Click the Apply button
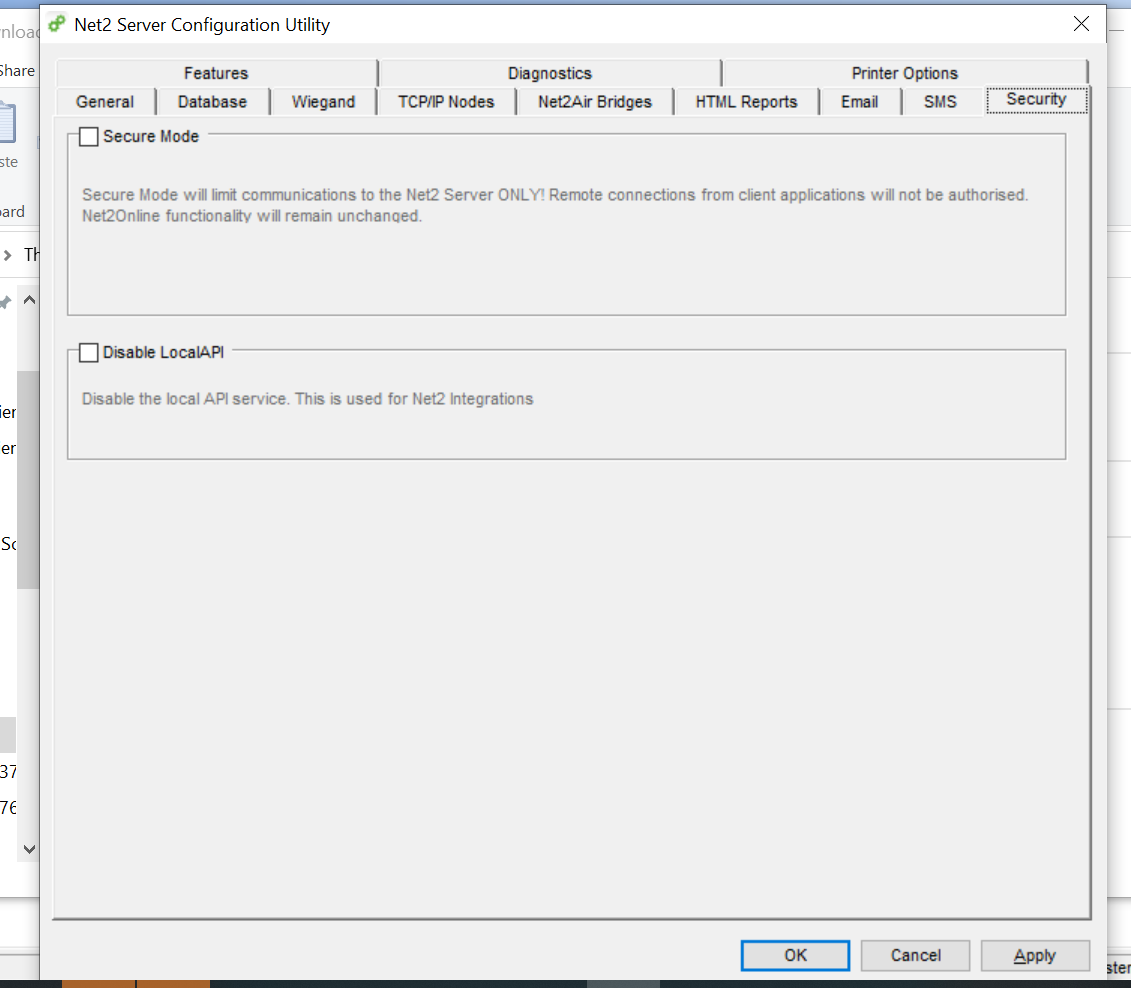 [1035, 955]
